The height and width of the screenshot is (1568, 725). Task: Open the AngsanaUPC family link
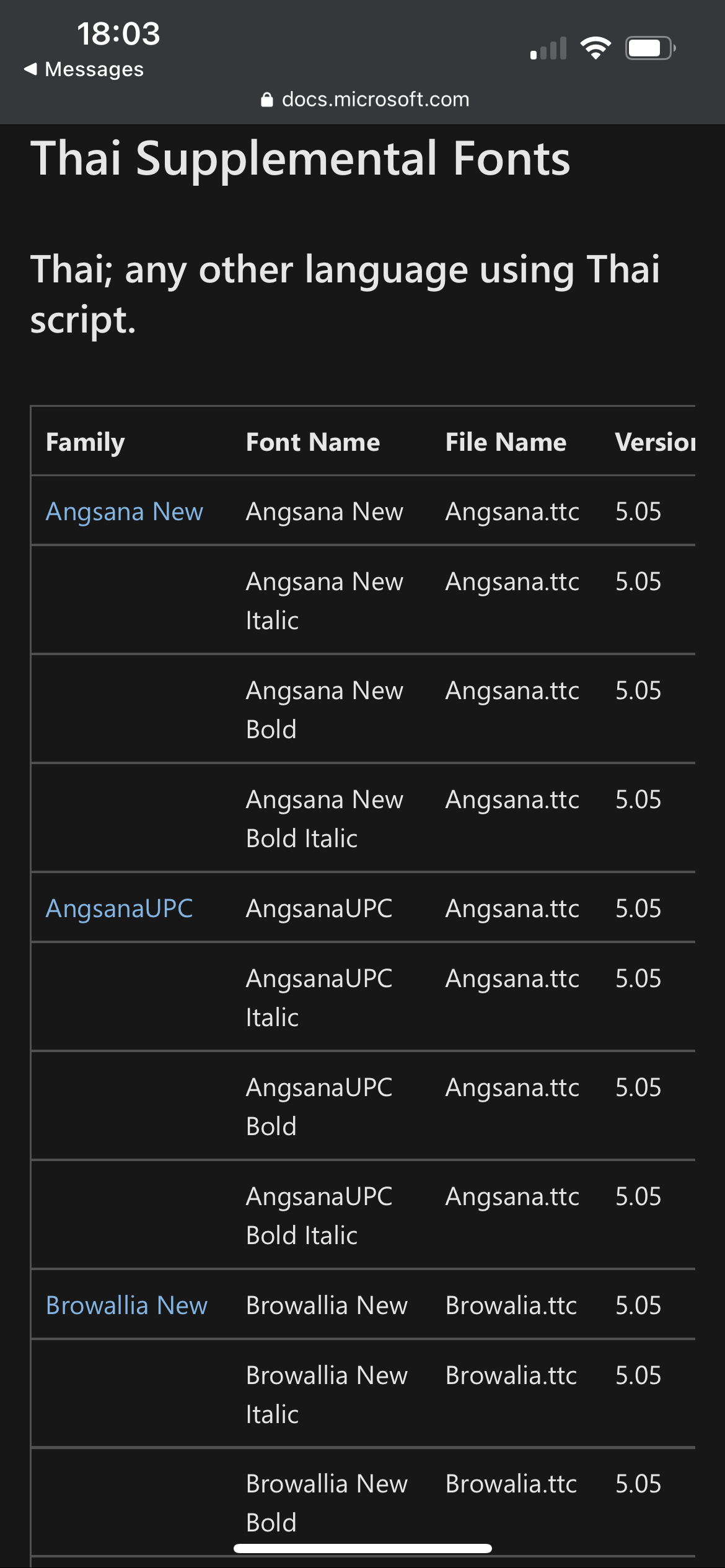click(x=120, y=908)
